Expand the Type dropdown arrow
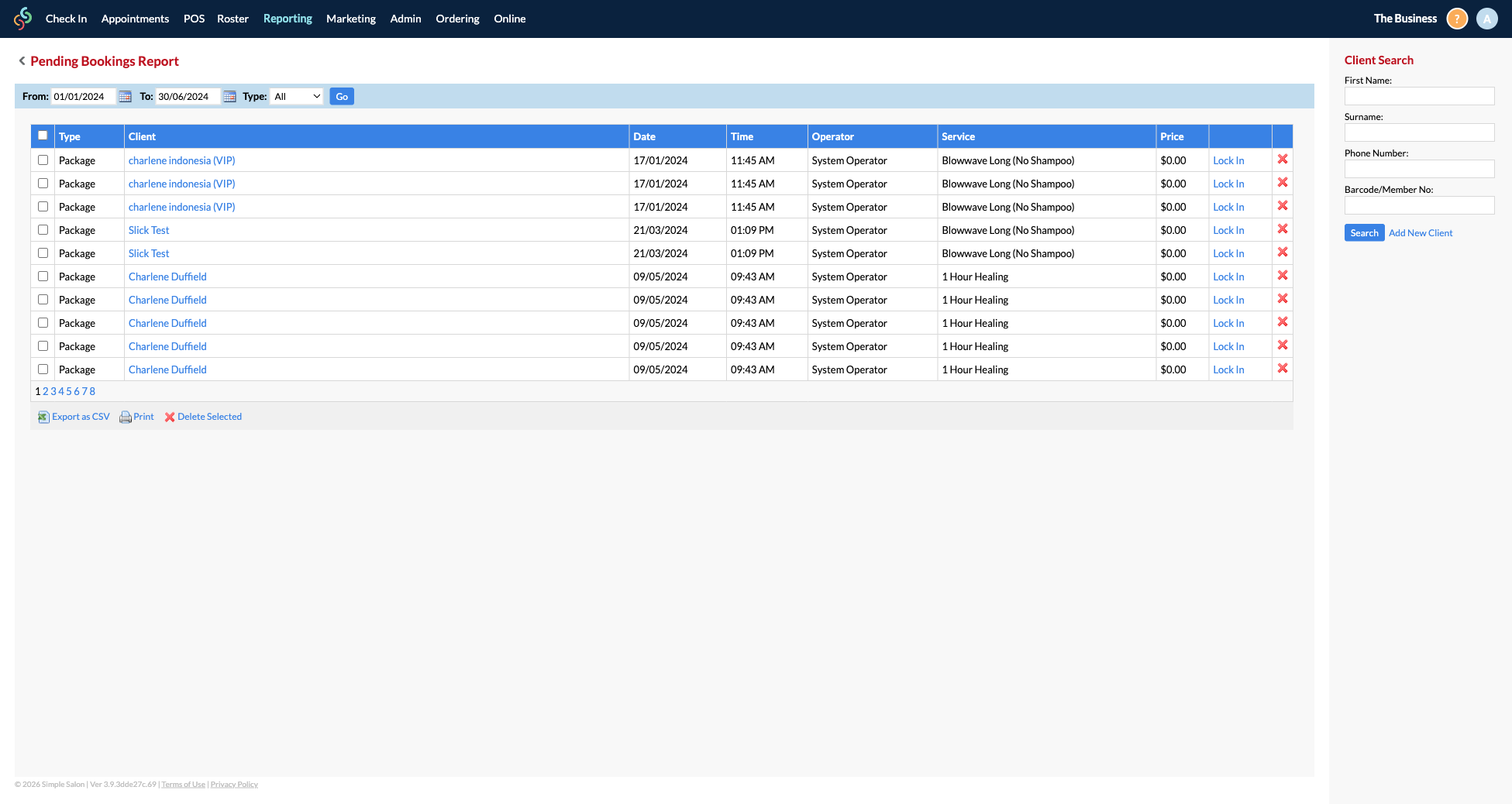The image size is (1512, 804). (x=316, y=96)
